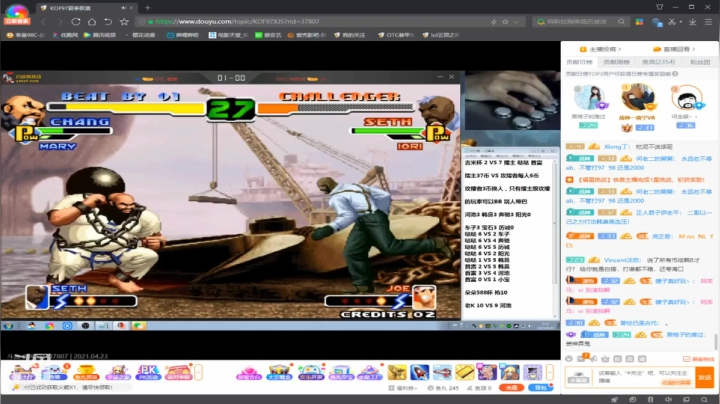Open the bearded cartoon face avatar
Image resolution: width=720 pixels, height=404 pixels.
click(x=686, y=99)
